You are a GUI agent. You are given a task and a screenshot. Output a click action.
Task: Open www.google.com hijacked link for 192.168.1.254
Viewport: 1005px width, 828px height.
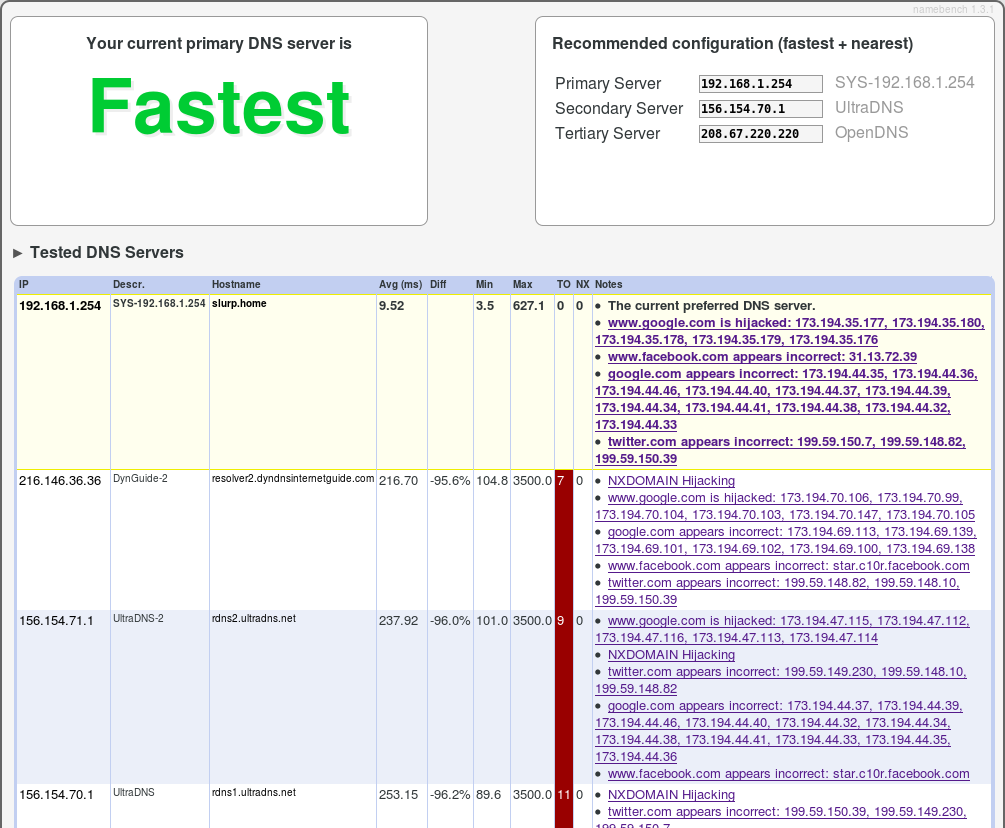tap(795, 323)
